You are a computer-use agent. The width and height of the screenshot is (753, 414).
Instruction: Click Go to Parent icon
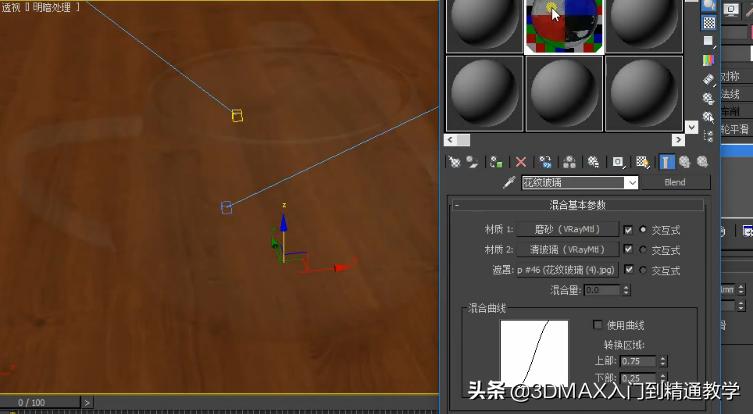pos(684,162)
